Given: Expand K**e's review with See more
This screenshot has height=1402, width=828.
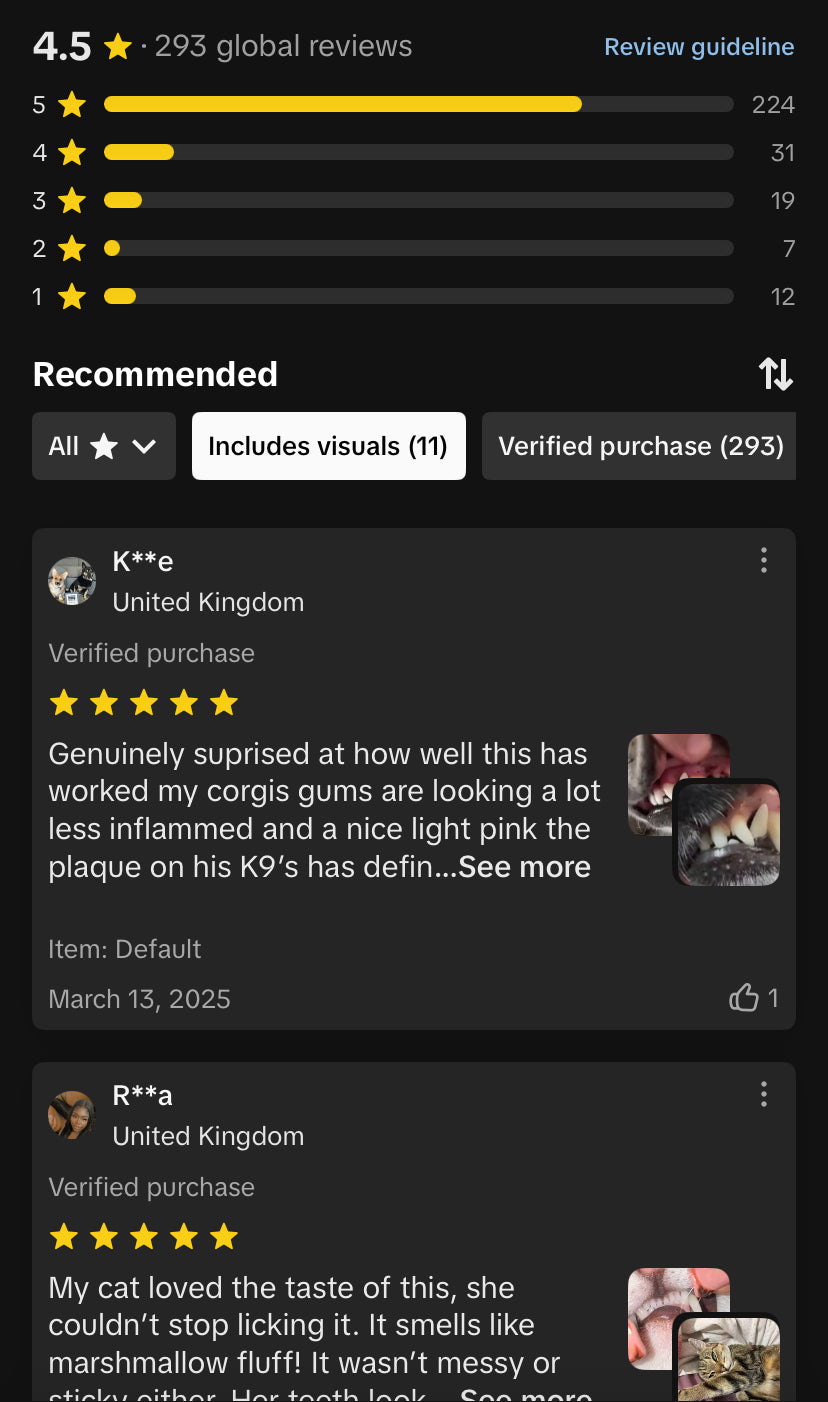Looking at the screenshot, I should (524, 867).
